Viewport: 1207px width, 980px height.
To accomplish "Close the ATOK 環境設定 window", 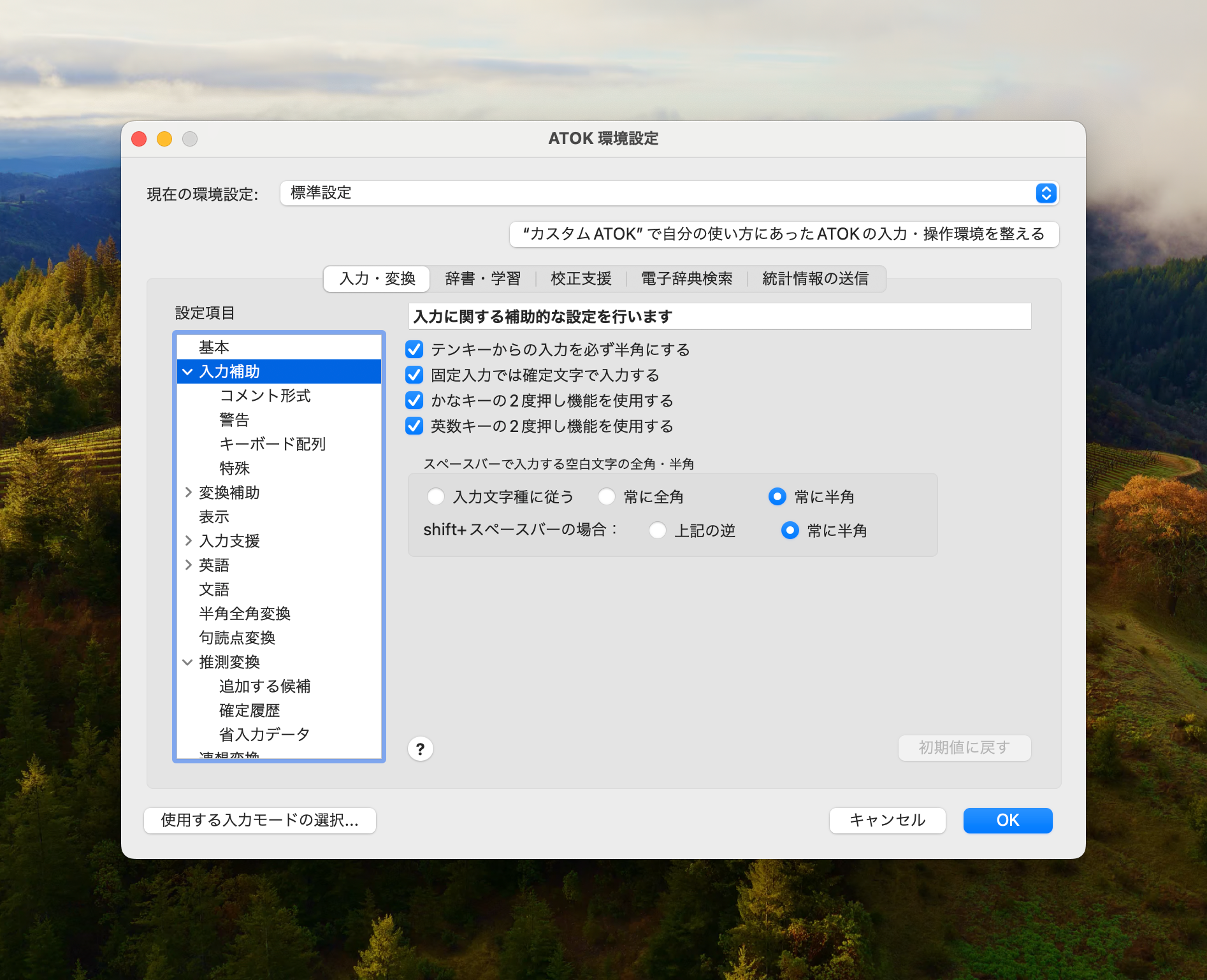I will click(139, 139).
